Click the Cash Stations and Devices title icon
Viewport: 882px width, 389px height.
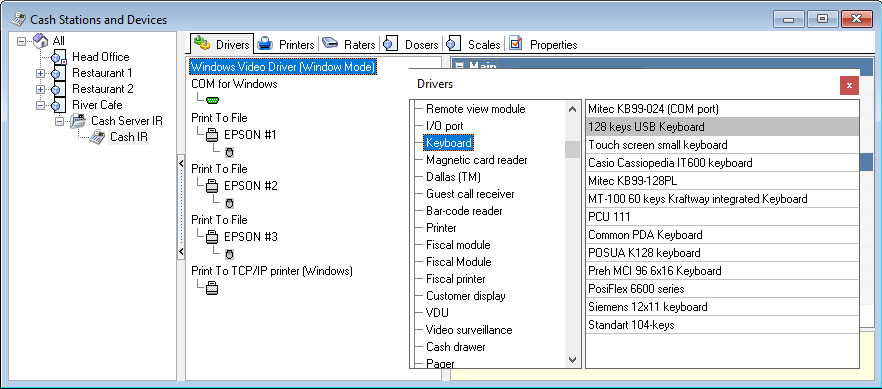pos(18,20)
